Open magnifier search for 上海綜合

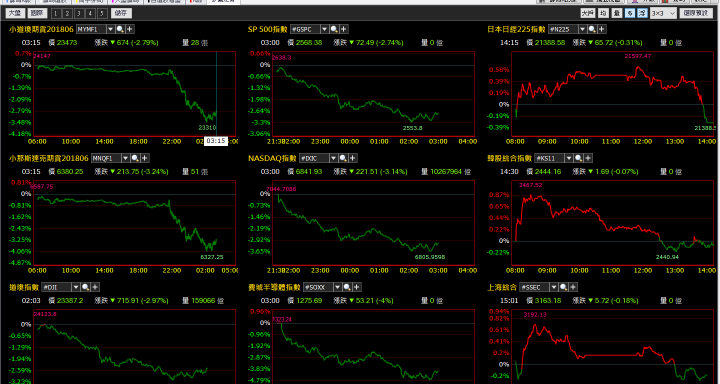click(563, 288)
